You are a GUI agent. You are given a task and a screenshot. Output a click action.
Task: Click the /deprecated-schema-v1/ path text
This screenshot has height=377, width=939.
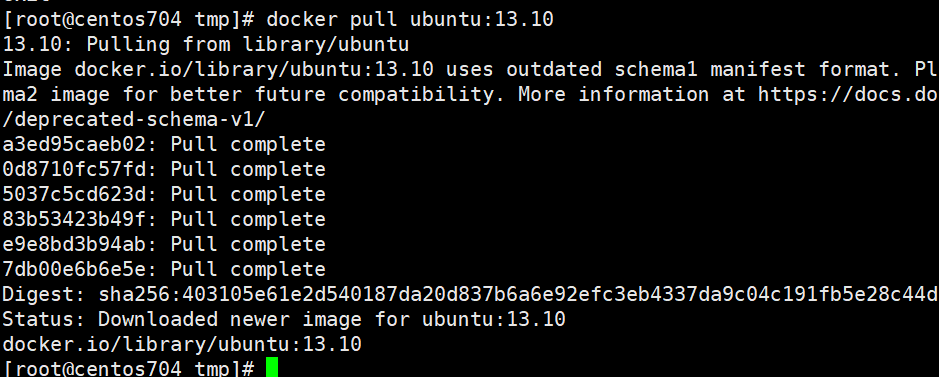click(x=134, y=120)
